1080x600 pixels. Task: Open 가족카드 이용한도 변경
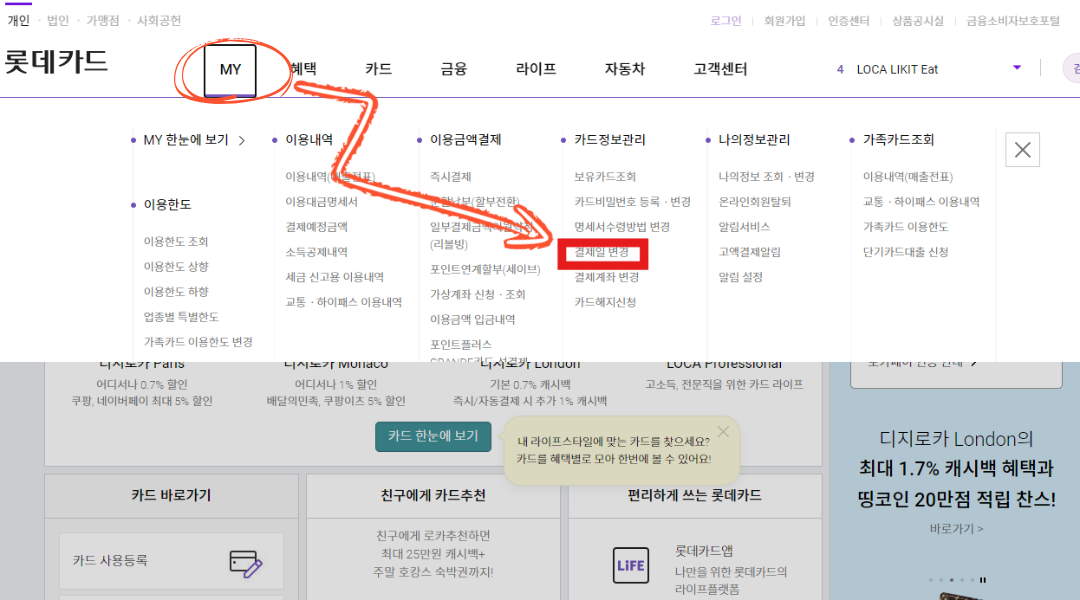click(x=198, y=342)
